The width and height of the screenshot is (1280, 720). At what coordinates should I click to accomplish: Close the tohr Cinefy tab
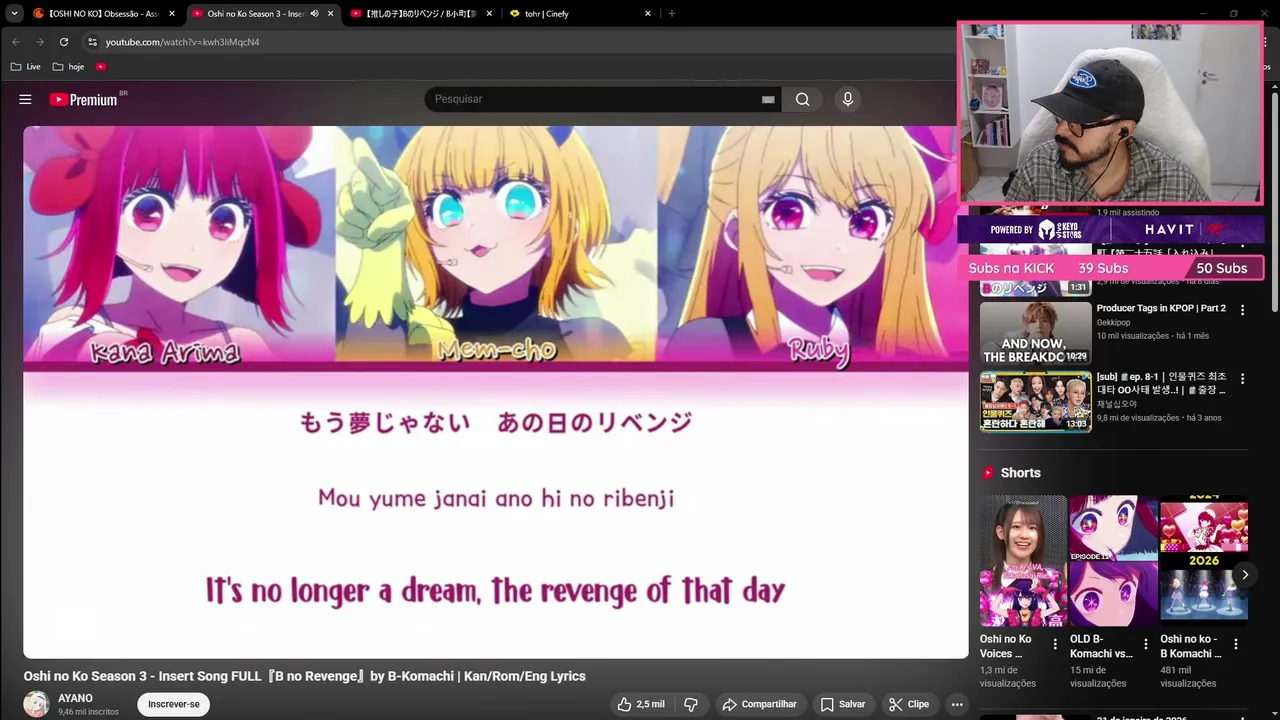pos(648,14)
